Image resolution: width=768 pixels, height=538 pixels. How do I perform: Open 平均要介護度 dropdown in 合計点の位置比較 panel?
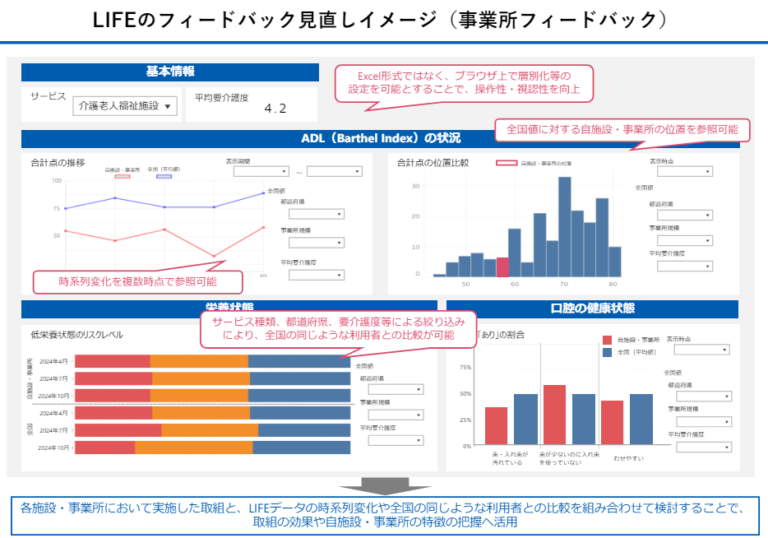coord(685,267)
